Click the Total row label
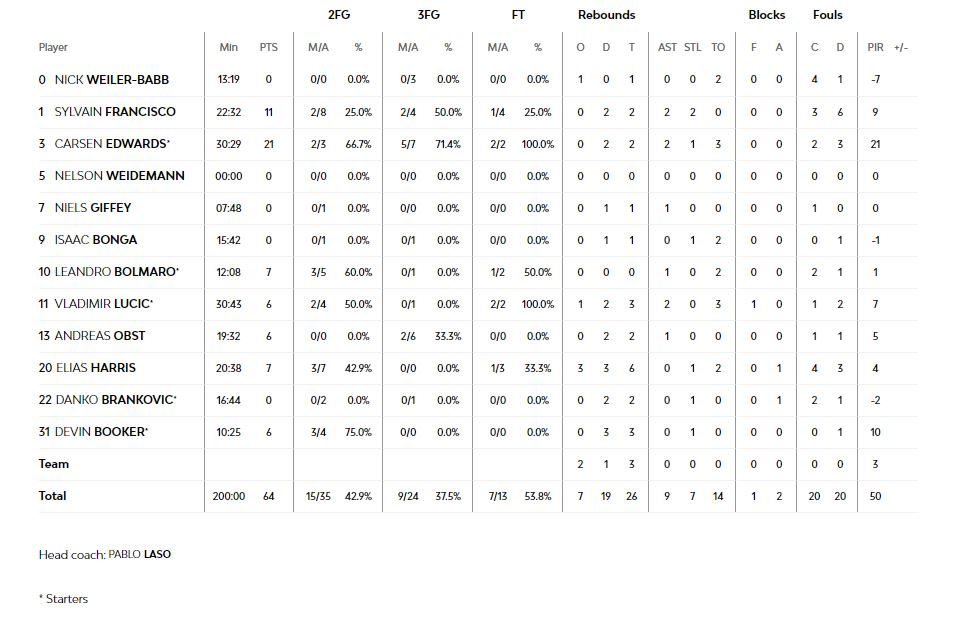Image resolution: width=957 pixels, height=620 pixels. [x=52, y=496]
